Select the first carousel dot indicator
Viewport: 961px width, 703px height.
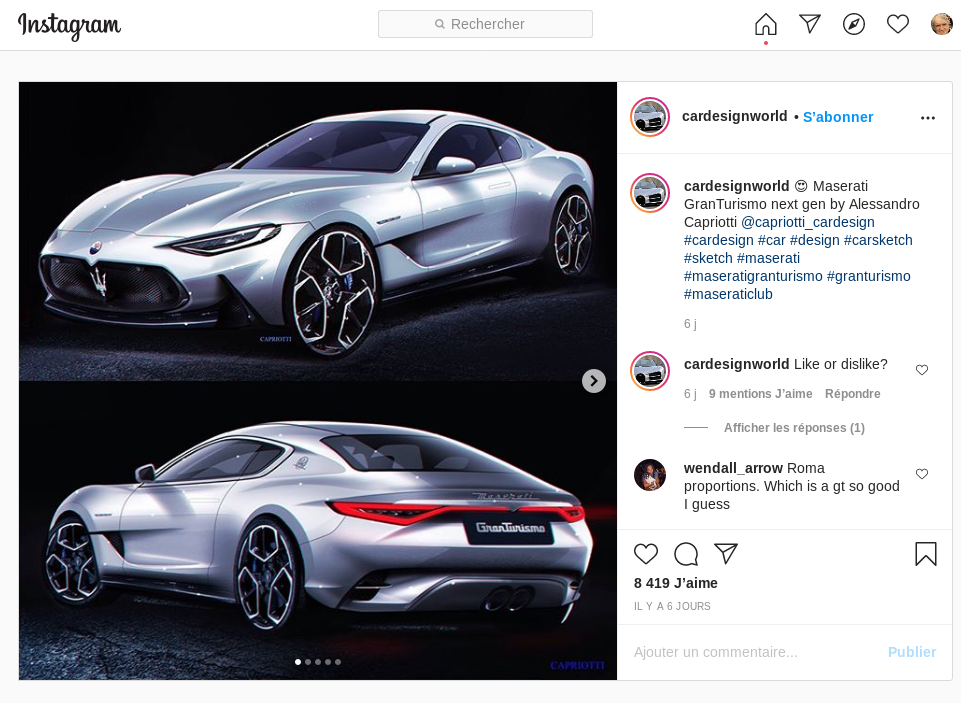[297, 661]
